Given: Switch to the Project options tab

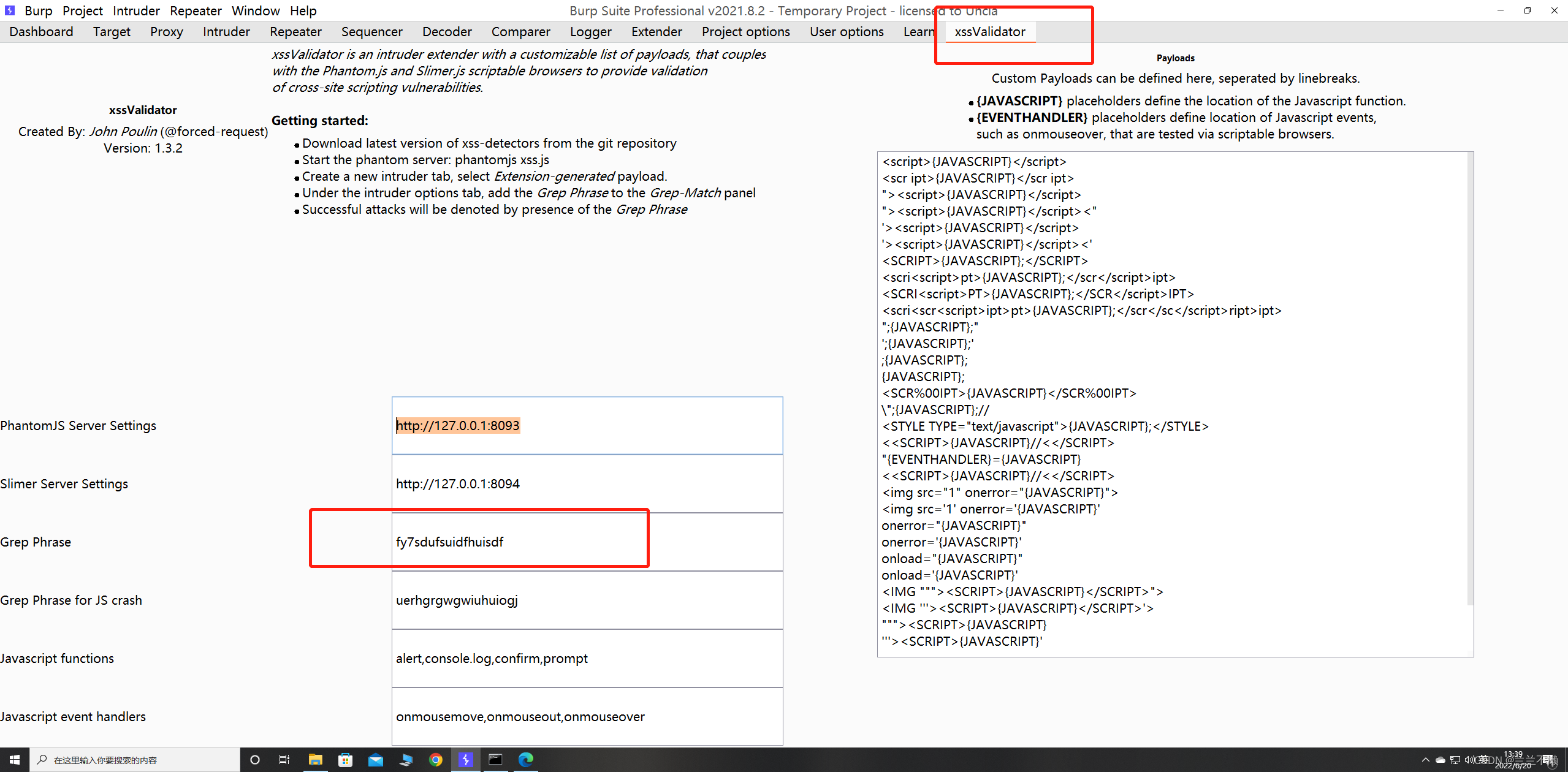Looking at the screenshot, I should pos(746,32).
